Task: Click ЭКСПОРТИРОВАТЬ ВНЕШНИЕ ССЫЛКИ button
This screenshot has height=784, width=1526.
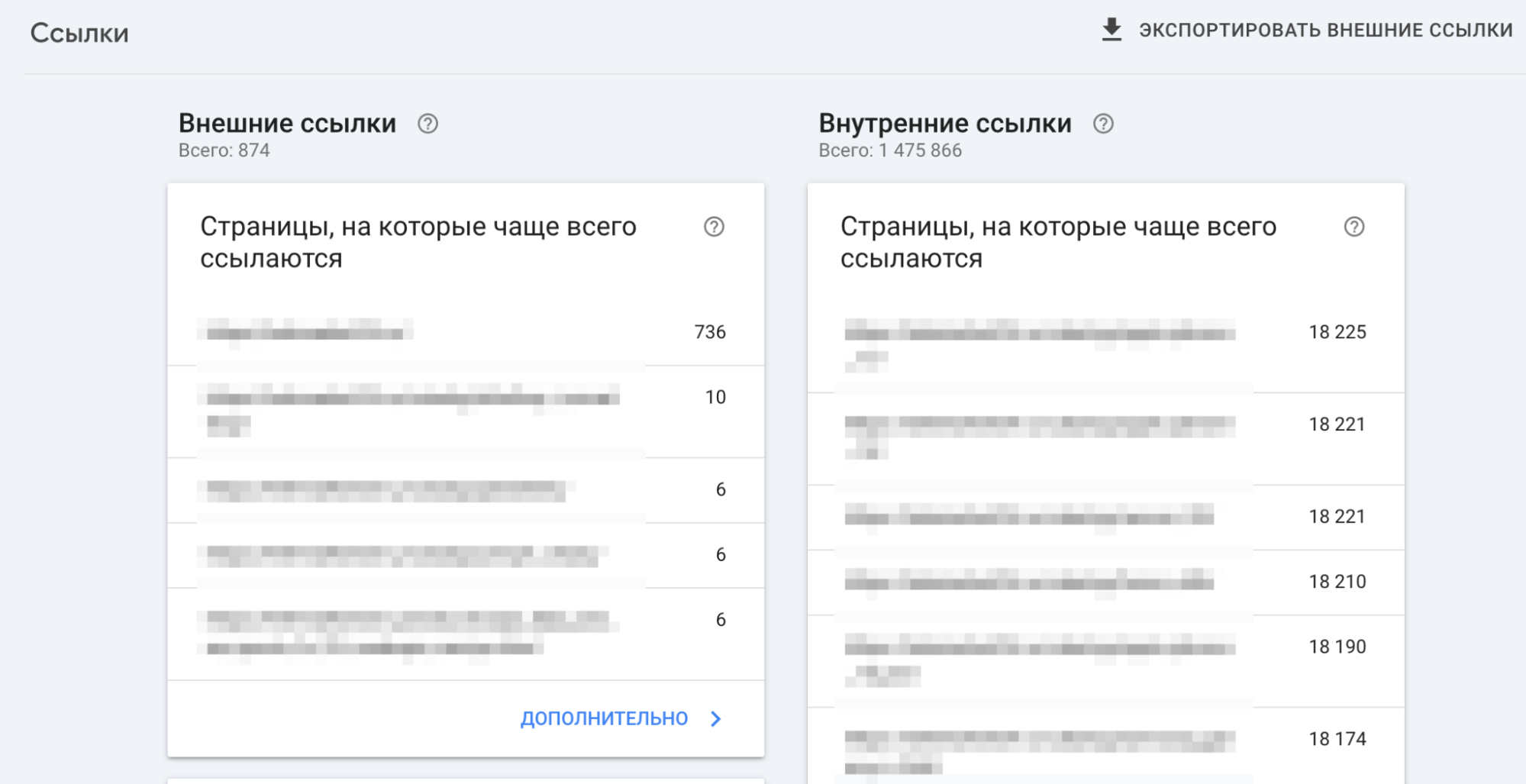Action: pyautogui.click(x=1306, y=30)
